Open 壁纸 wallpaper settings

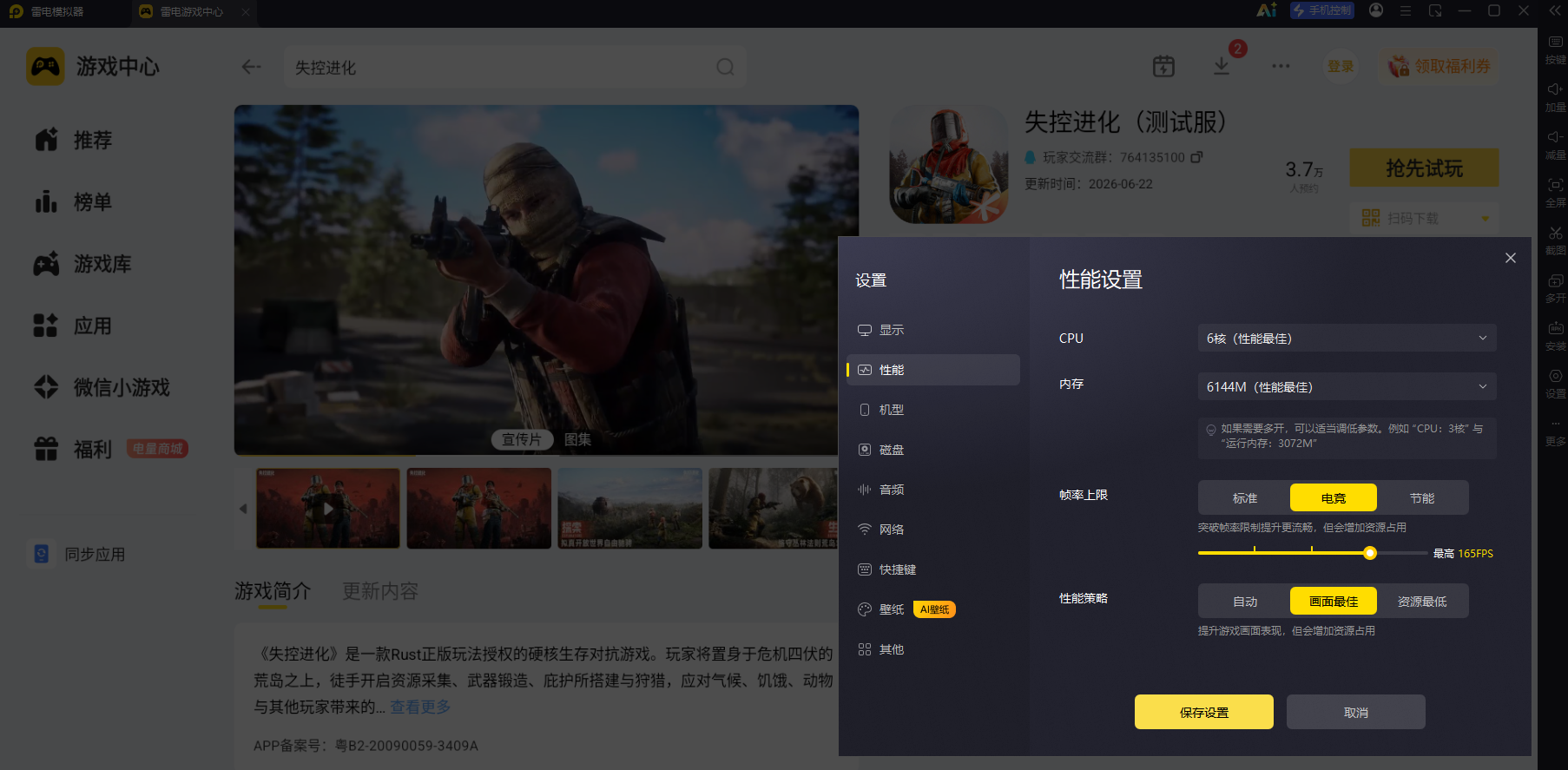pos(932,609)
